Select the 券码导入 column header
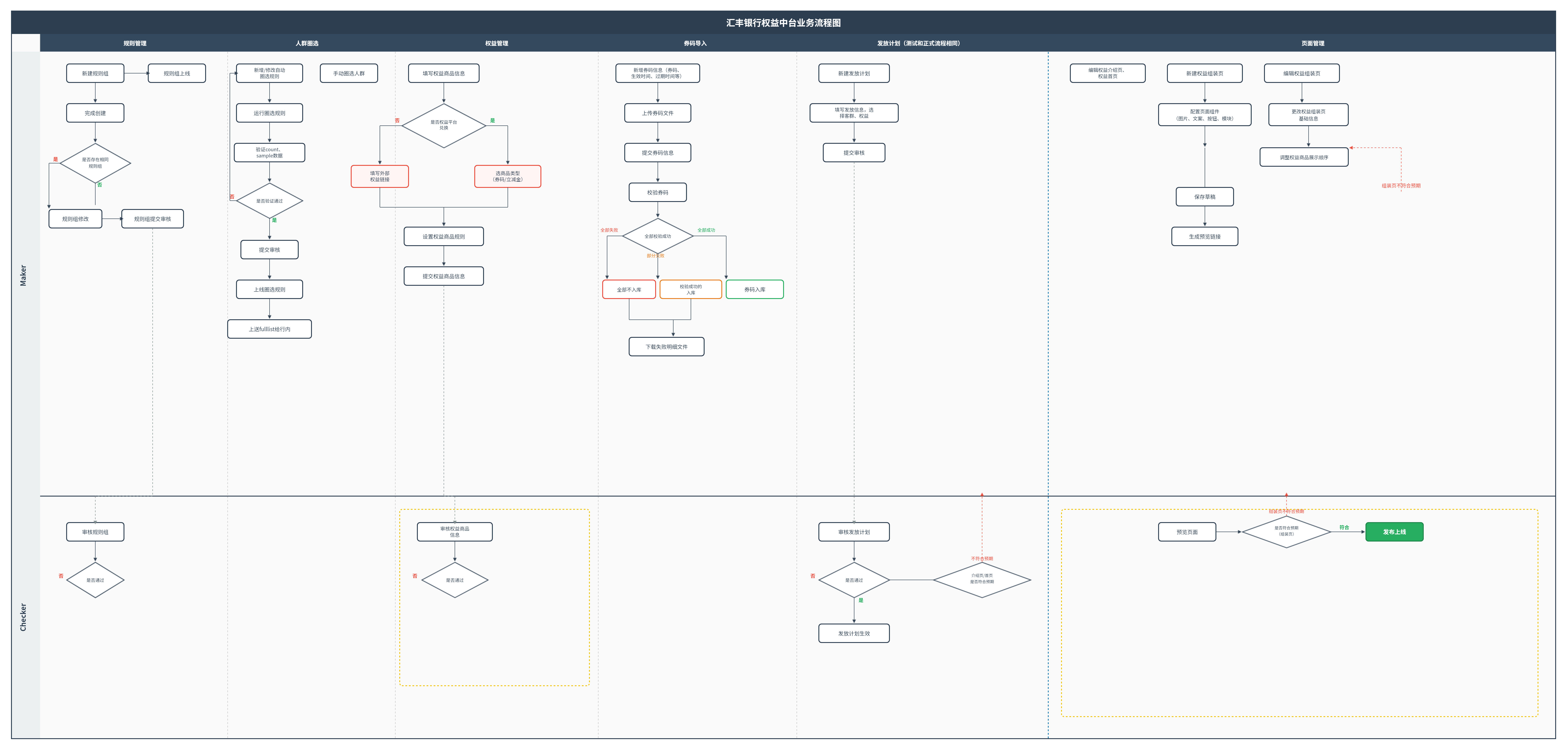Viewport: 1568px width, 751px height. pyautogui.click(x=695, y=43)
